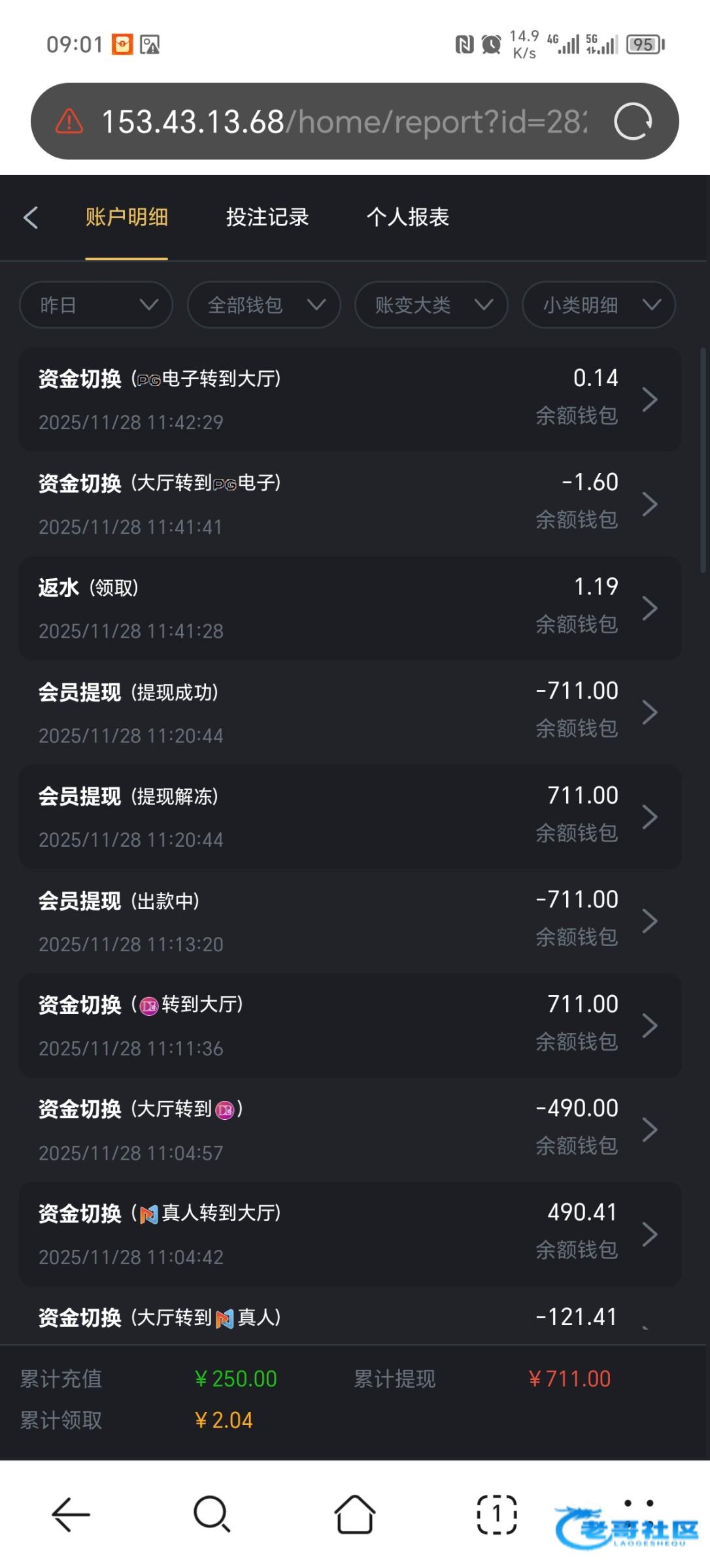Select the 账户明细 tab
Viewport: 710px width, 1568px height.
[x=127, y=217]
